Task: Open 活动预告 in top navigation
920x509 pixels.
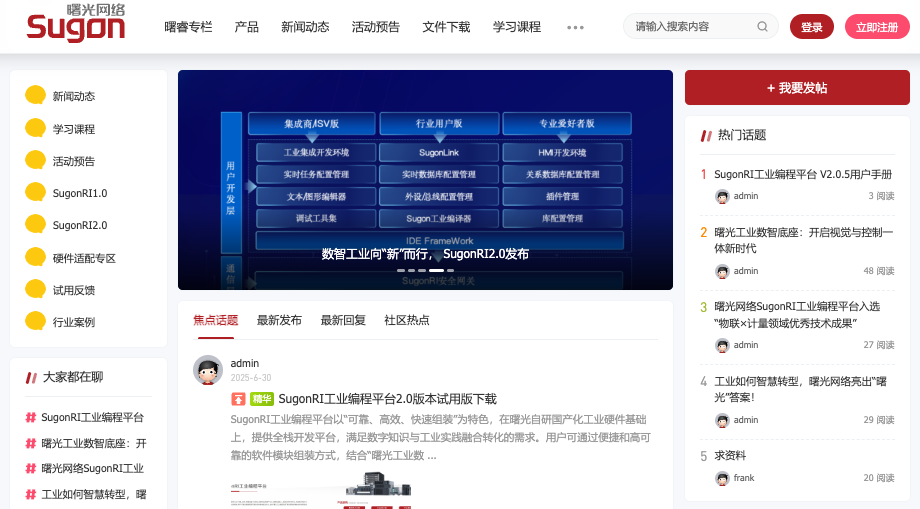Action: (376, 27)
